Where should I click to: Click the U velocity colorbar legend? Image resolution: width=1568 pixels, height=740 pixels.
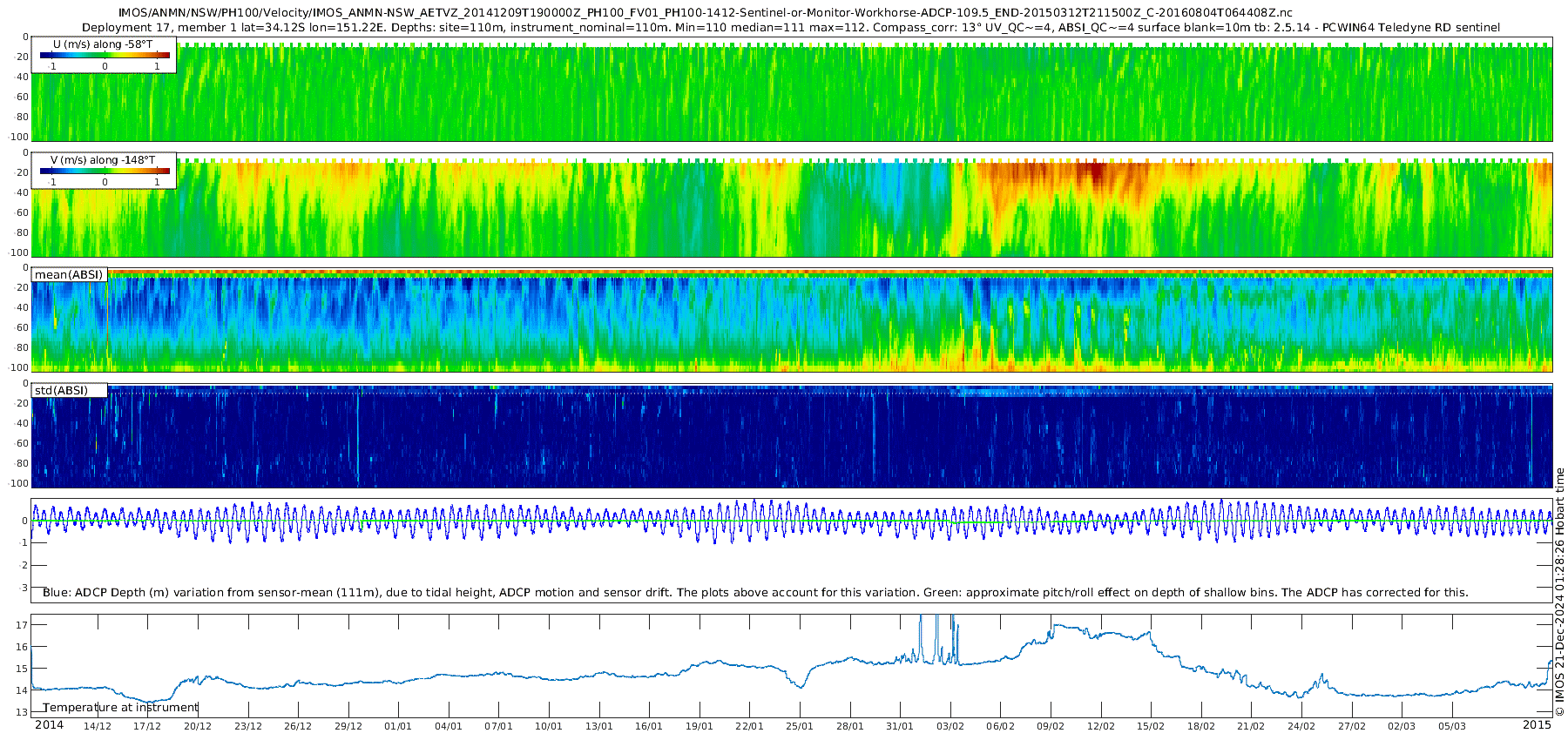tap(104, 55)
